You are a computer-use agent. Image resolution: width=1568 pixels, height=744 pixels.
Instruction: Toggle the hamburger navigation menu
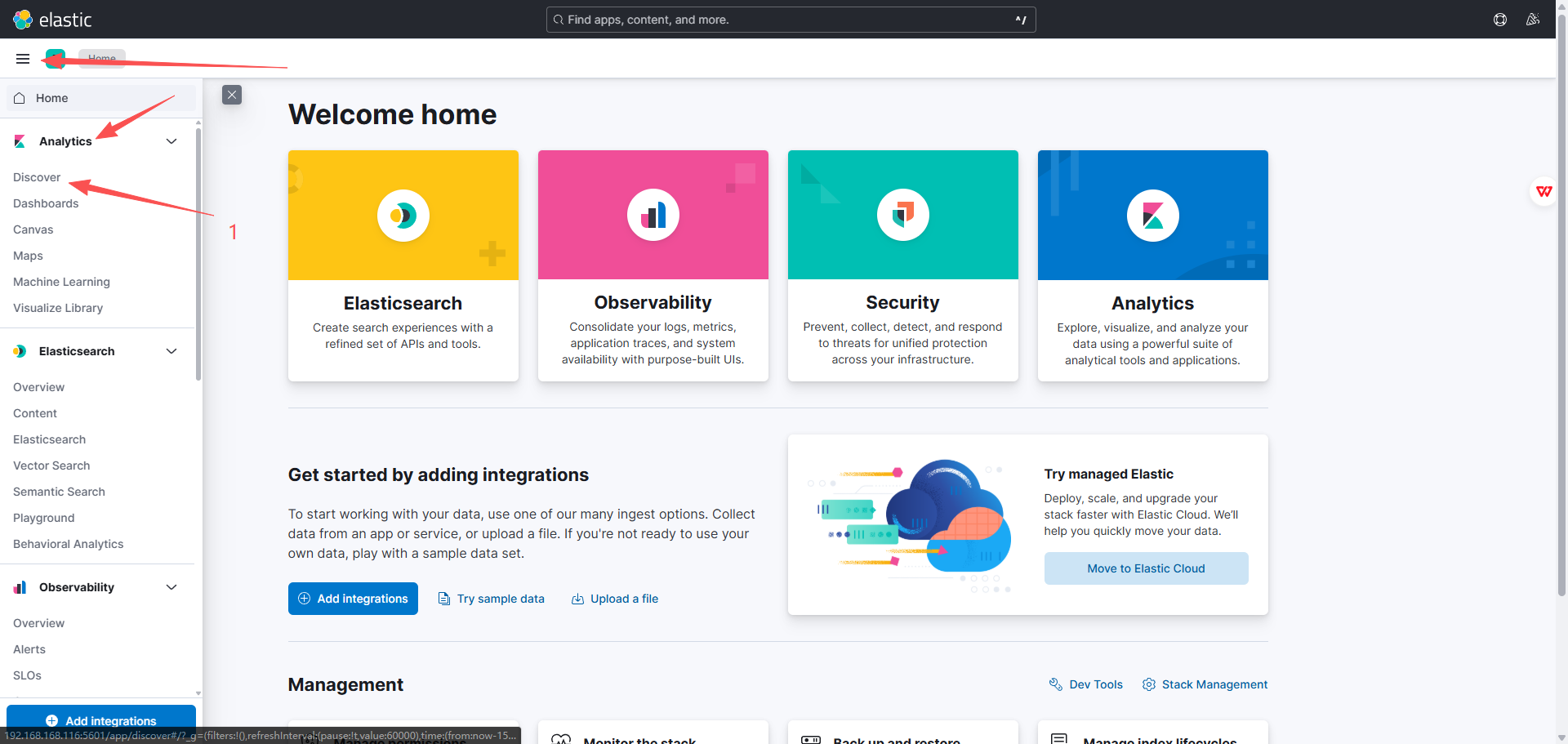click(x=23, y=59)
